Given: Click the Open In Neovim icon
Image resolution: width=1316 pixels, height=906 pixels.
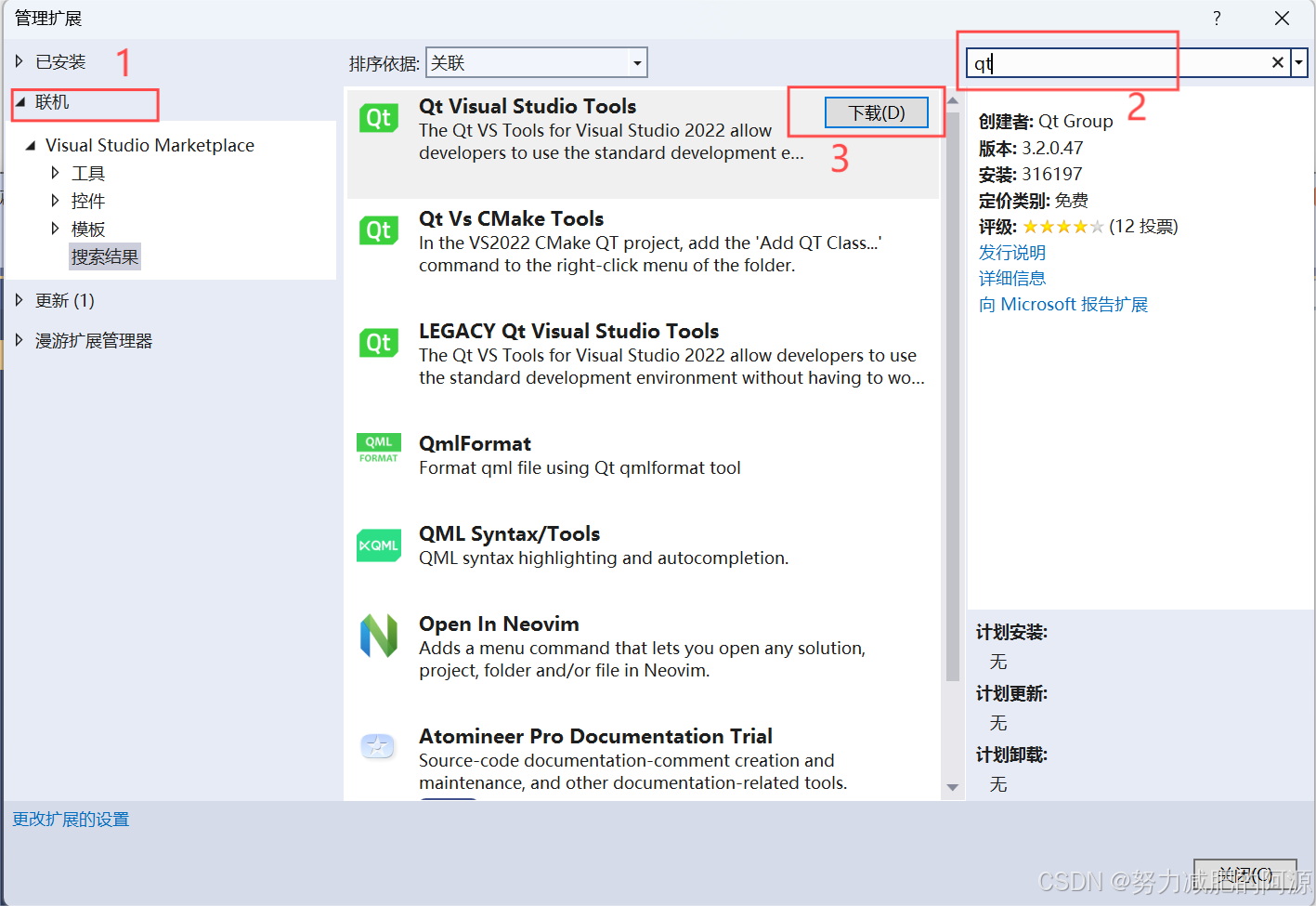Looking at the screenshot, I should coord(379,636).
